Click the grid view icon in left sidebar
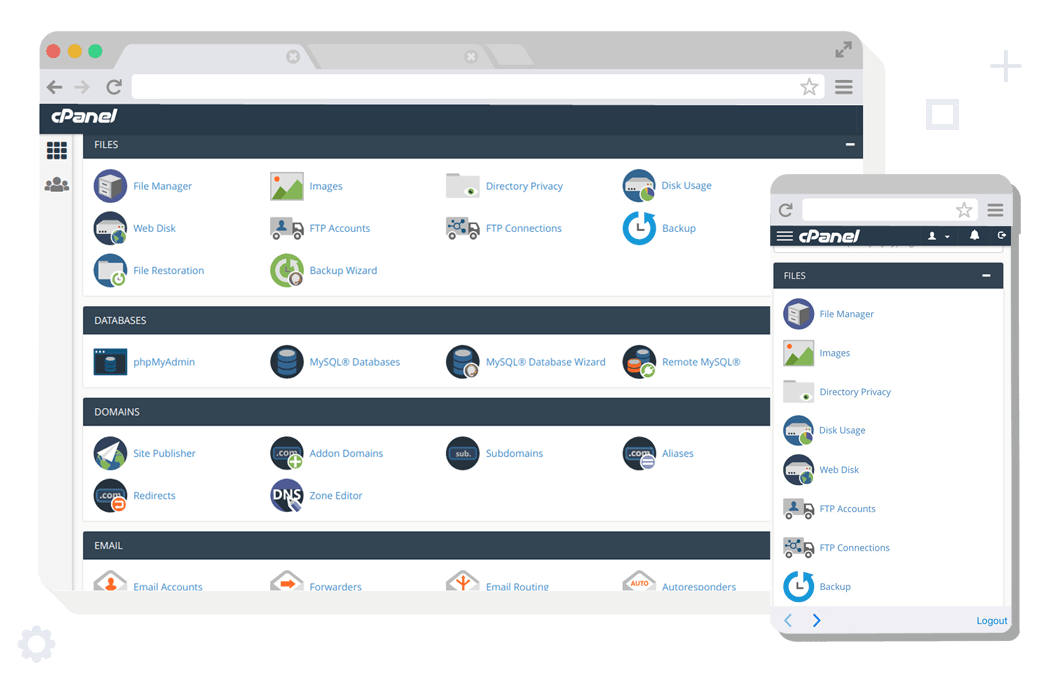The image size is (1047, 673). coord(57,150)
